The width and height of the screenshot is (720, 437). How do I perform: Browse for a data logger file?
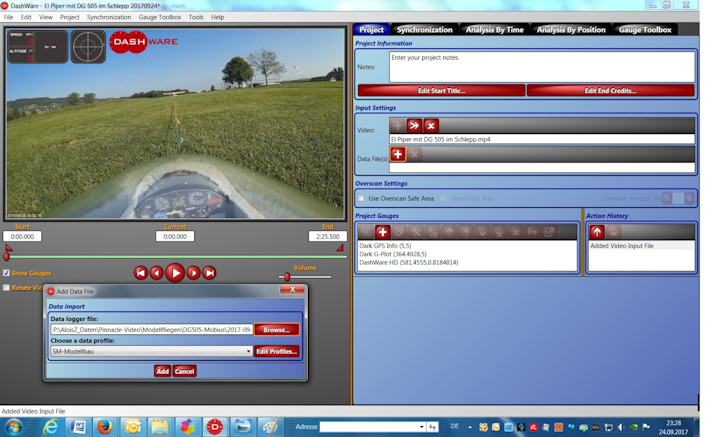[276, 330]
